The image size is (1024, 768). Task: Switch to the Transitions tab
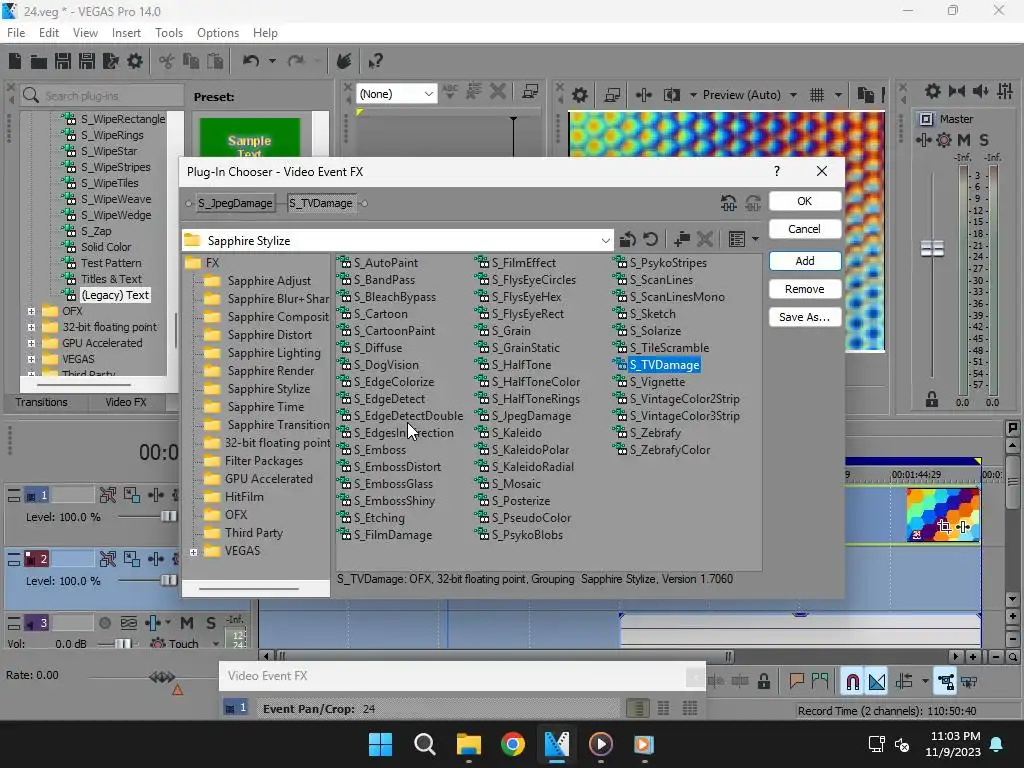[42, 402]
